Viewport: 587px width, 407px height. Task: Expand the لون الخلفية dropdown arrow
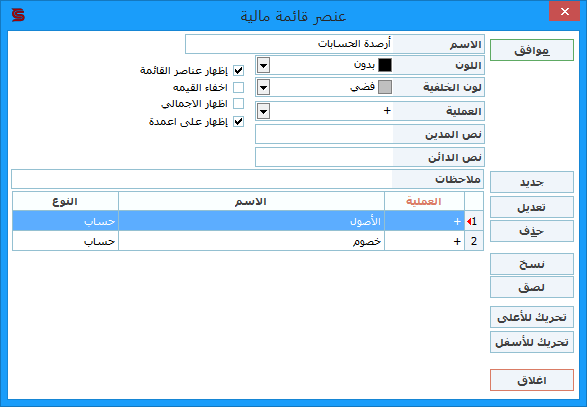click(x=264, y=87)
